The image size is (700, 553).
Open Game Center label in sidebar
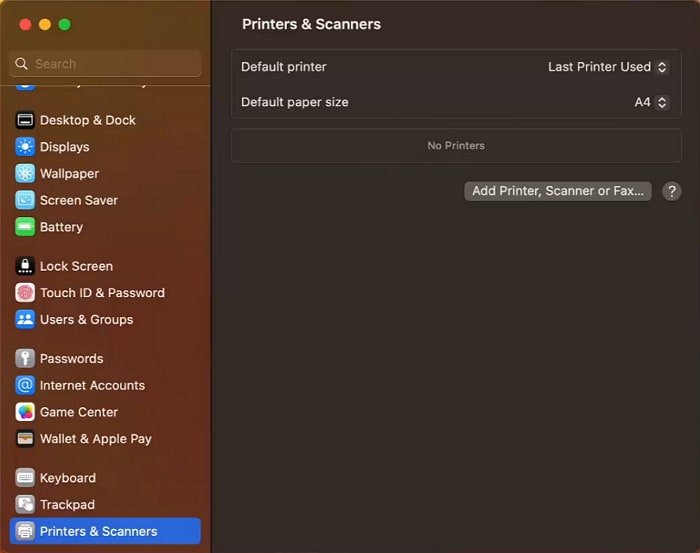[x=79, y=412]
